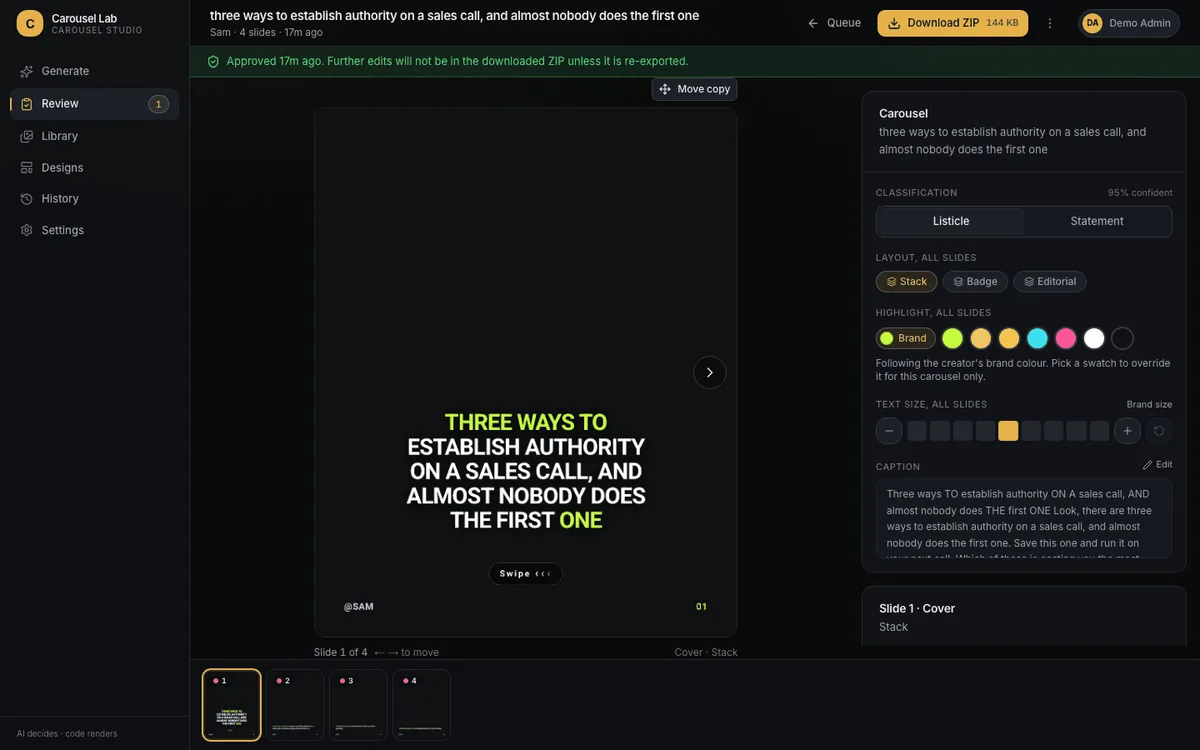Click the Review count badge showing 1
The height and width of the screenshot is (750, 1200).
click(158, 104)
